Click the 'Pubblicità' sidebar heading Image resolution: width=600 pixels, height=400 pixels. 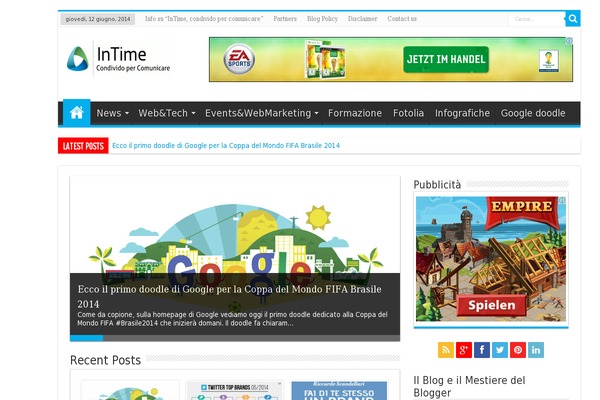point(437,184)
